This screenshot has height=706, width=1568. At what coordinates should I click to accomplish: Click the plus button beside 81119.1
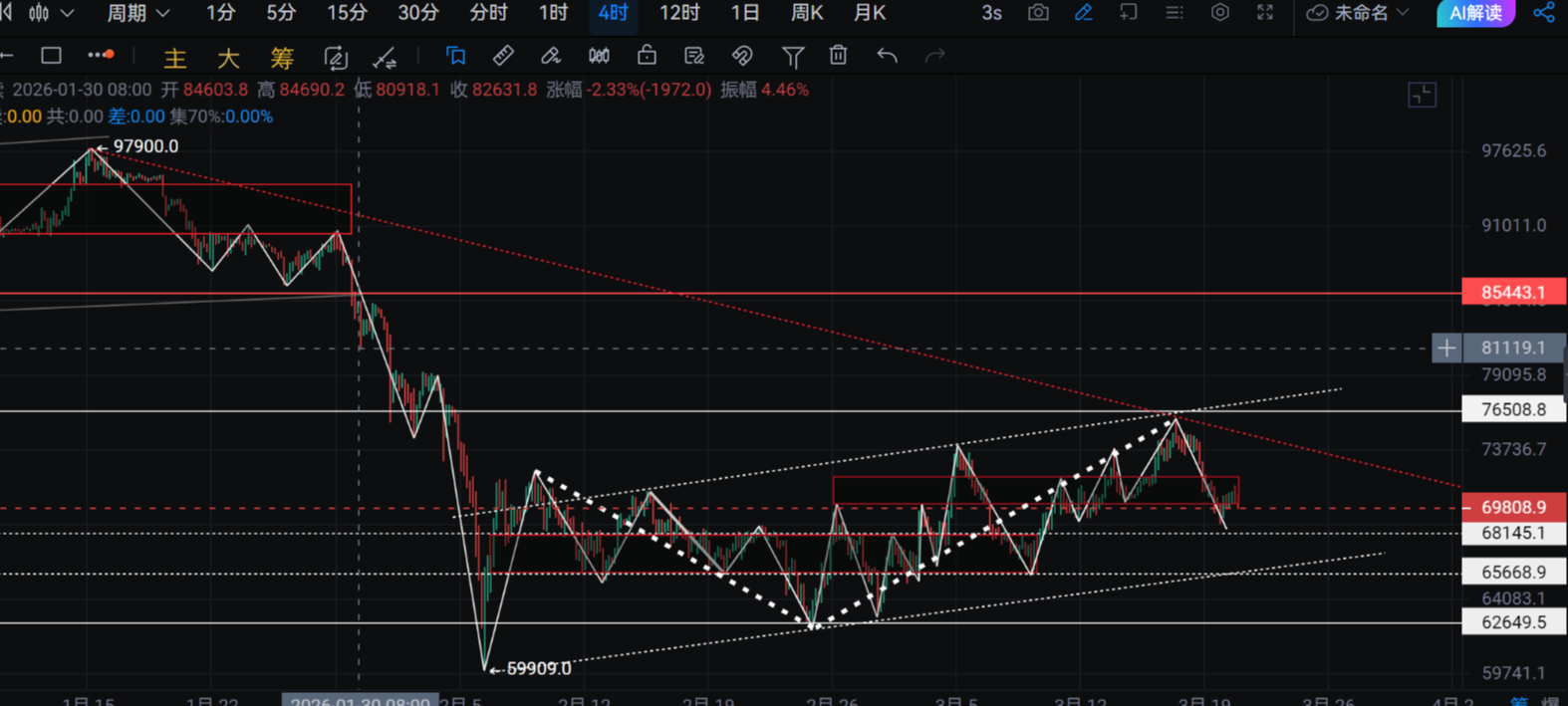(x=1446, y=348)
